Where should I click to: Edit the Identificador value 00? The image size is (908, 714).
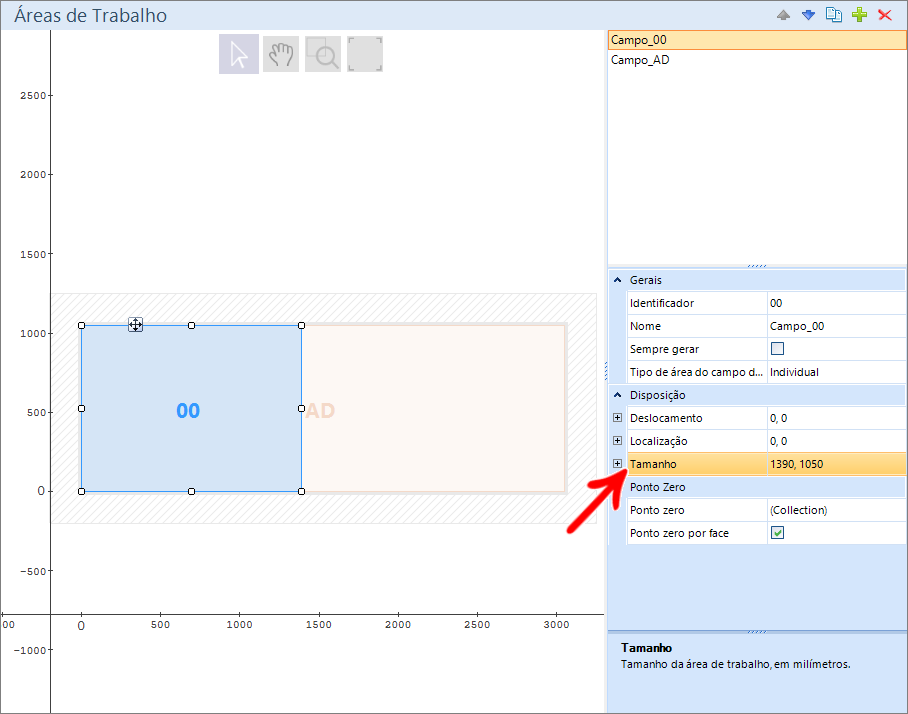tap(836, 303)
